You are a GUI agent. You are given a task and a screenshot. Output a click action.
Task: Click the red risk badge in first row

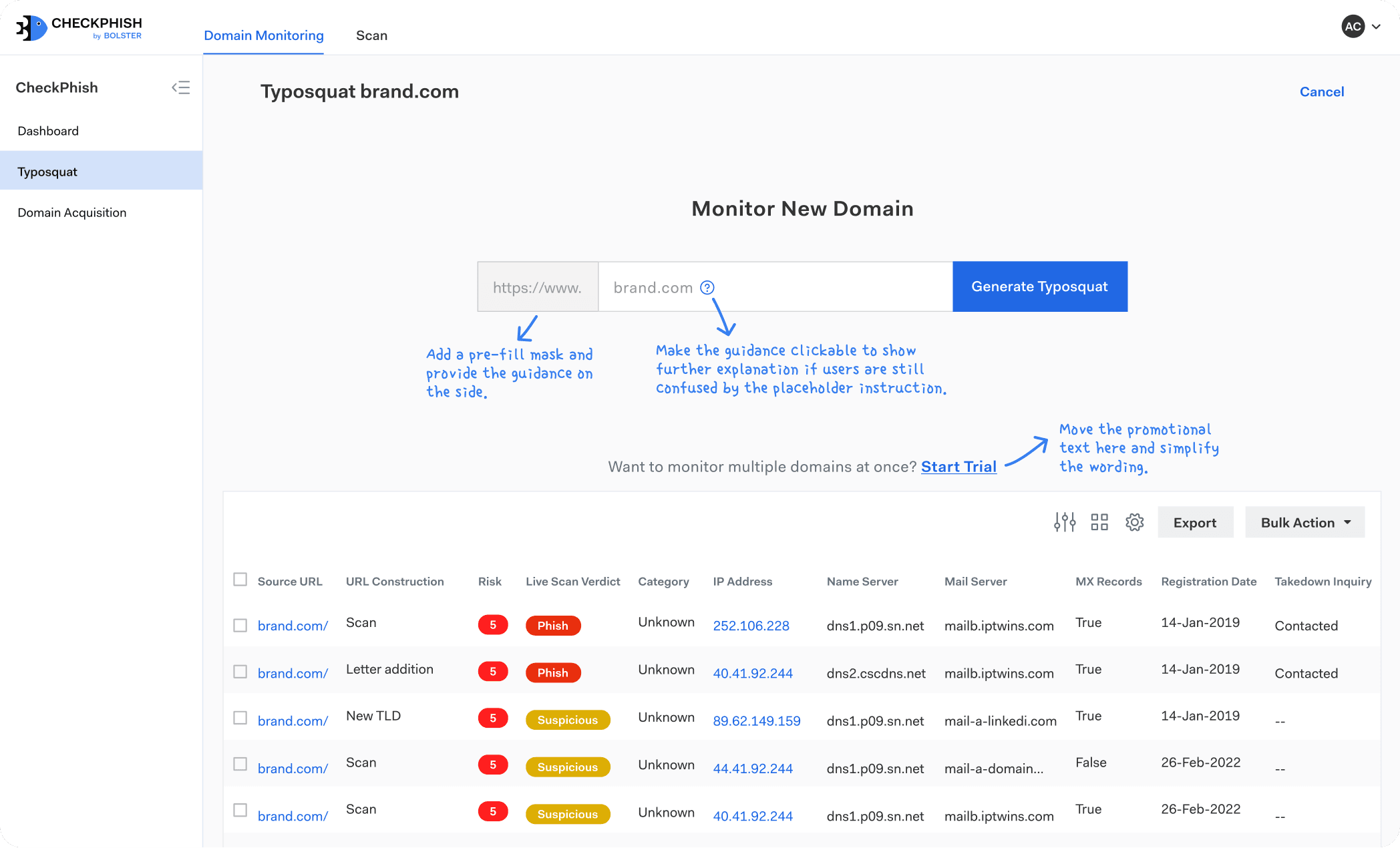tap(493, 625)
